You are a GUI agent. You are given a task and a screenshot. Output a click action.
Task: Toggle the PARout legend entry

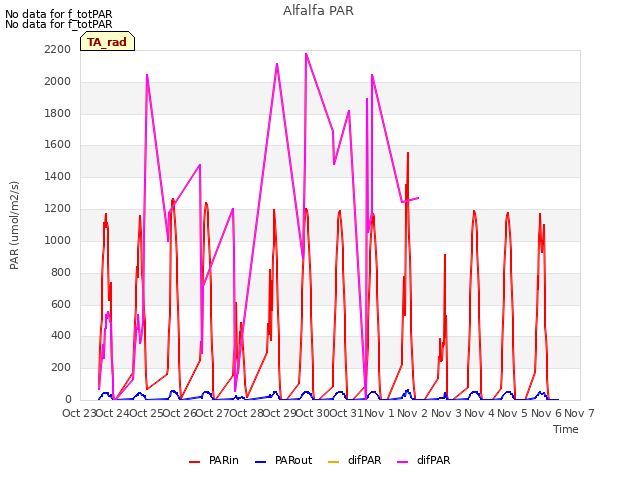pyautogui.click(x=284, y=460)
